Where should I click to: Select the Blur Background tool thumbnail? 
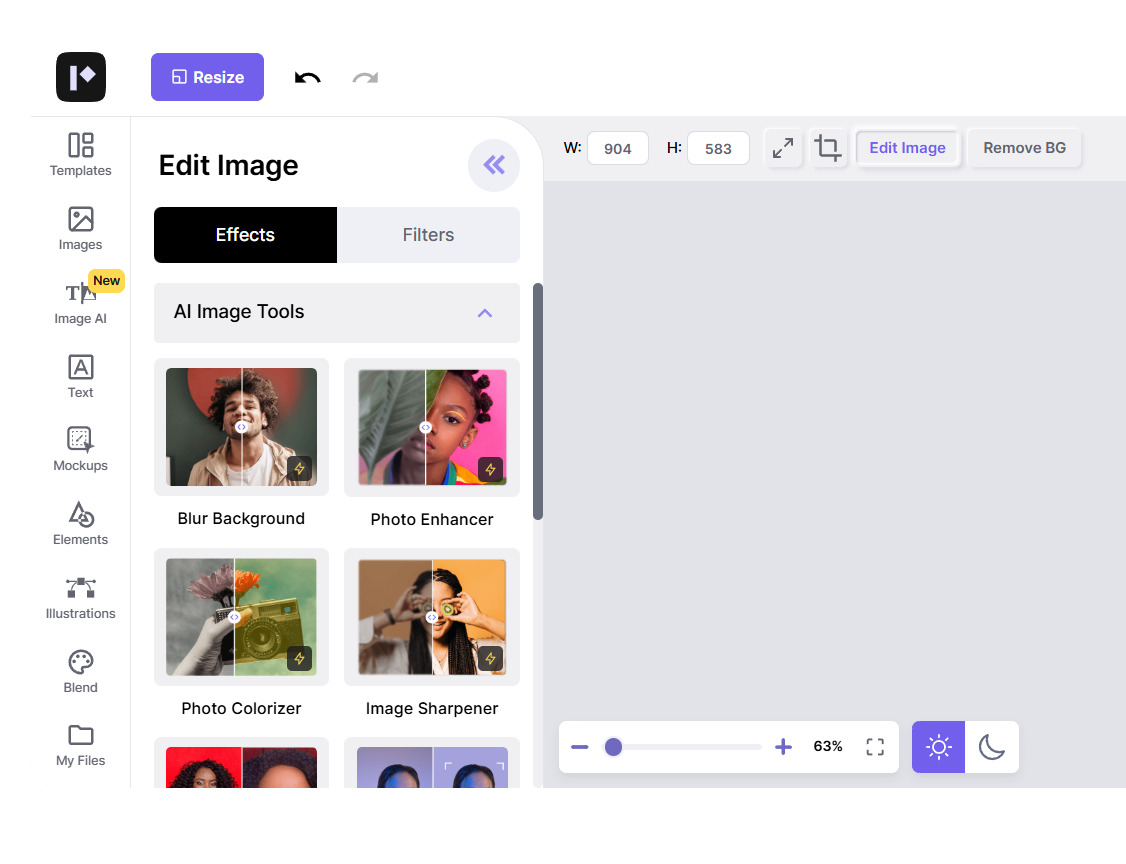click(241, 427)
